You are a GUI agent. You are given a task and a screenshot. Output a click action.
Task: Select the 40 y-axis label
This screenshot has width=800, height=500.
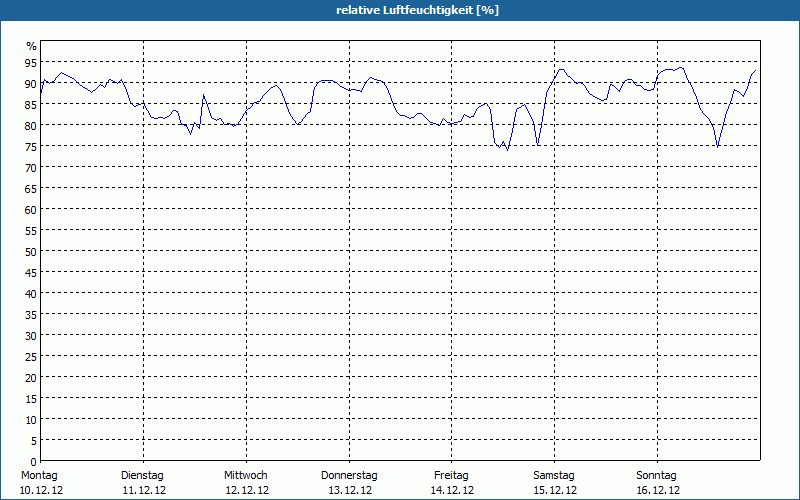coord(31,293)
